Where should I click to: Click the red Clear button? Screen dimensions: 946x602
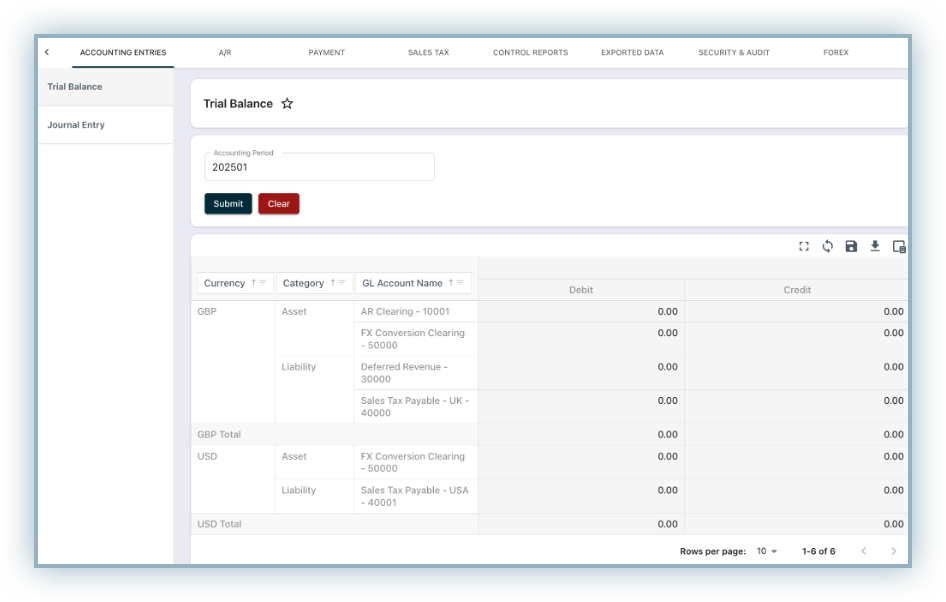tap(278, 204)
